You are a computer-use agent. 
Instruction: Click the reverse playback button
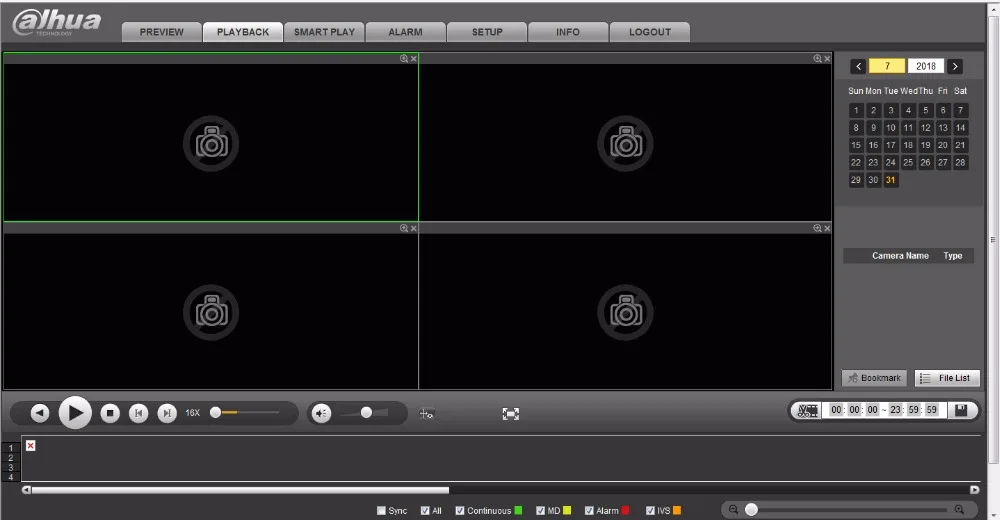(40, 413)
